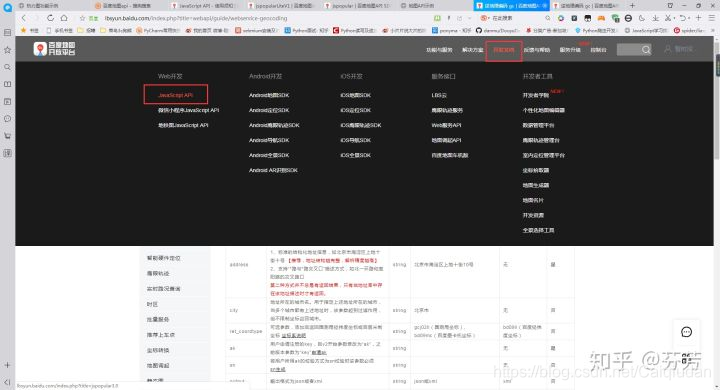
Task: Open the shopping cart icon in left sidebar
Action: tap(7, 136)
